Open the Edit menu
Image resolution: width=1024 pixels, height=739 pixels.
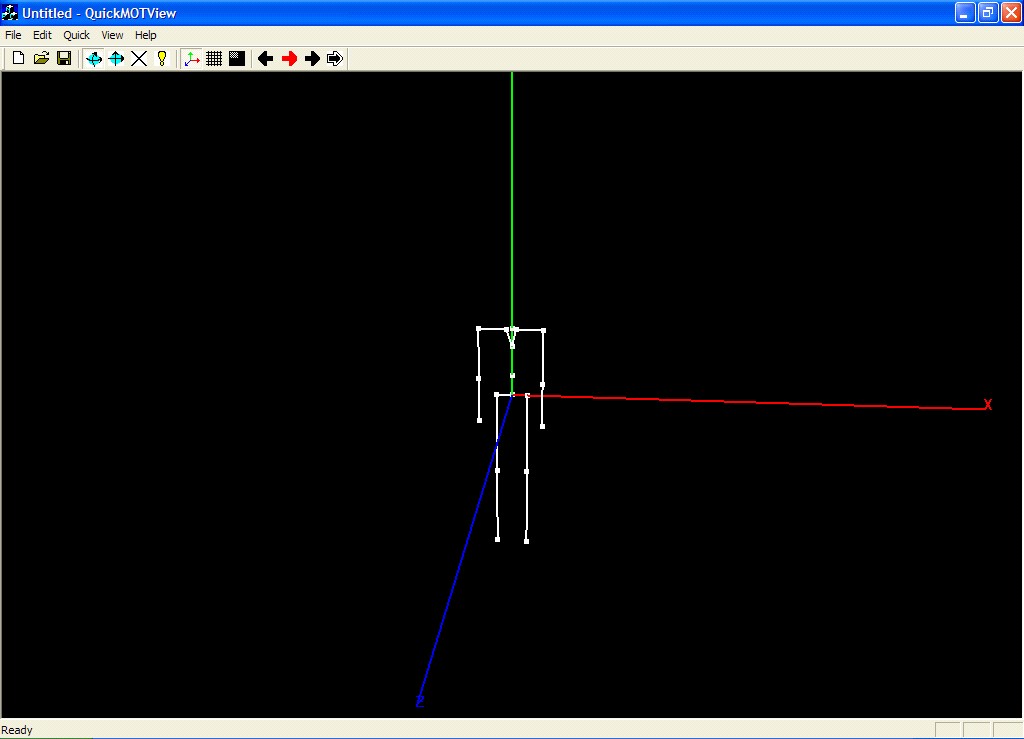[x=42, y=35]
